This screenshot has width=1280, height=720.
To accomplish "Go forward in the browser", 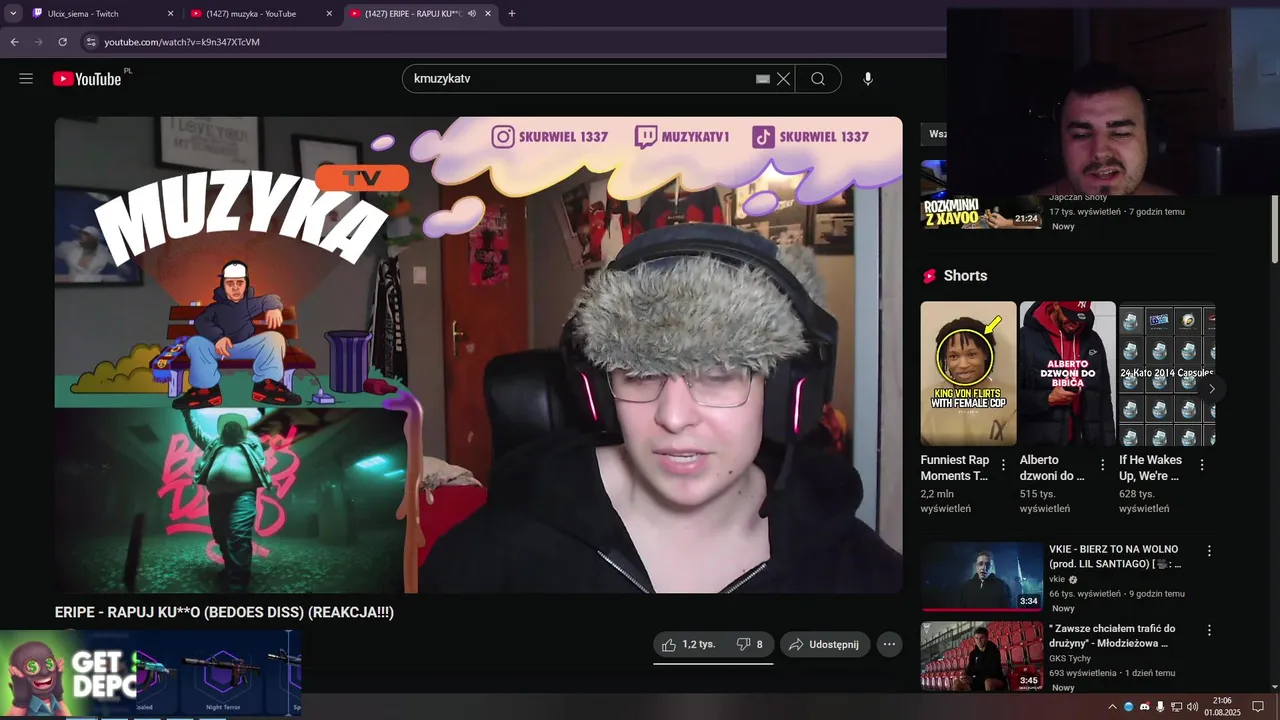I will tap(38, 42).
